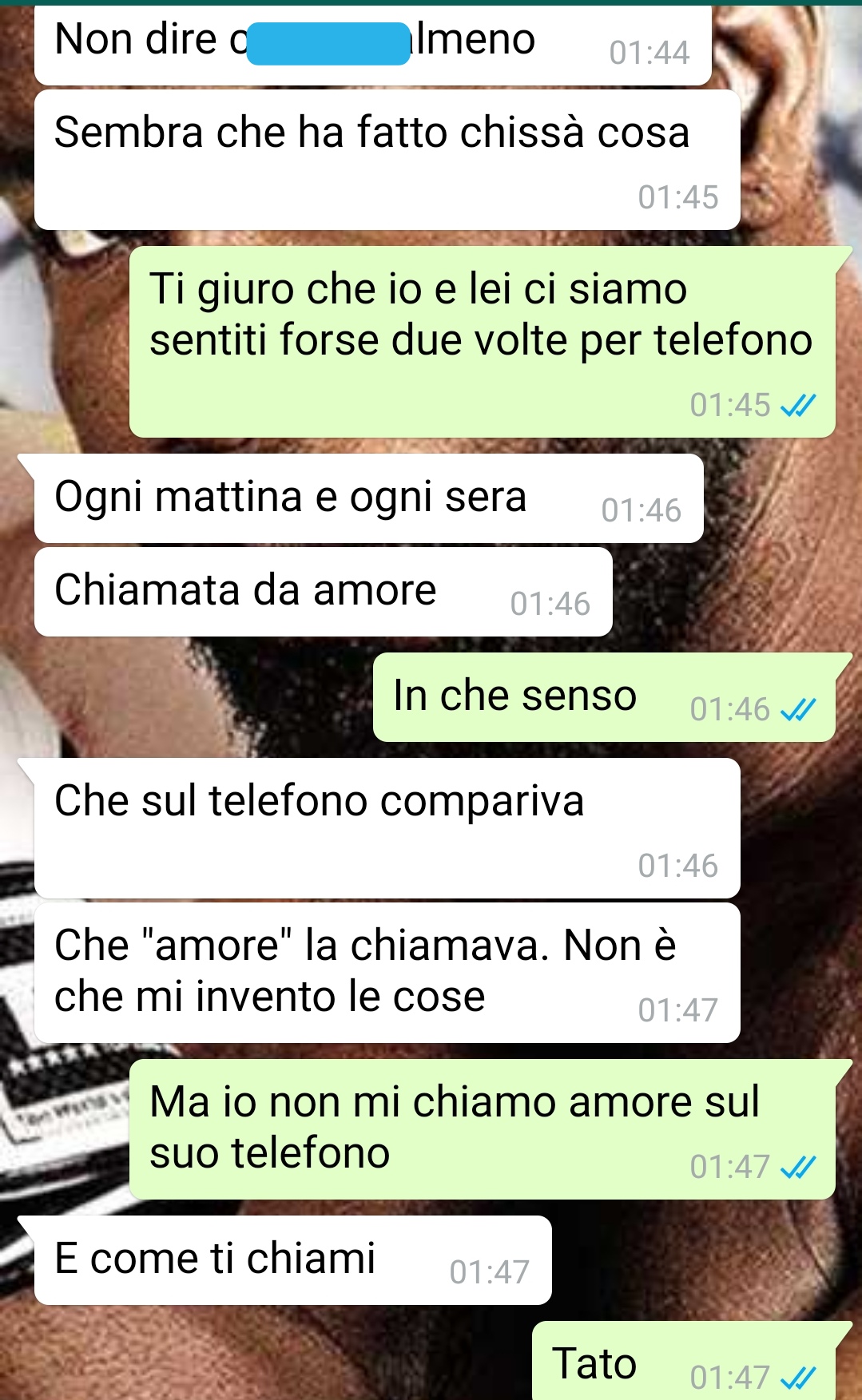The height and width of the screenshot is (1400, 862).
Task: Tap the 'Ma io non mi chiamo amore' bubble
Action: [x=483, y=1129]
